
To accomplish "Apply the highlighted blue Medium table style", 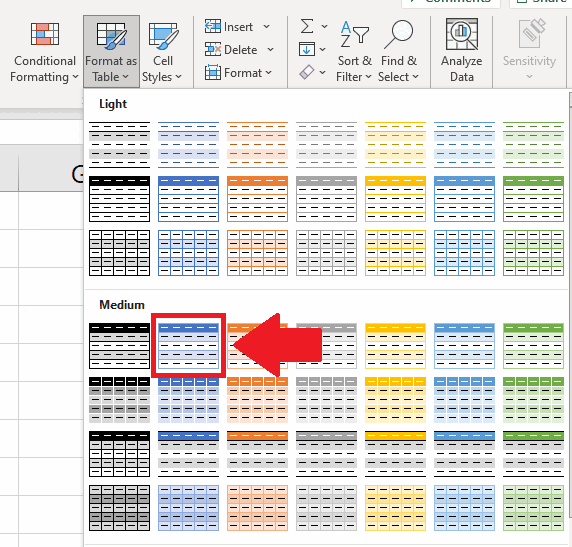I will (188, 346).
